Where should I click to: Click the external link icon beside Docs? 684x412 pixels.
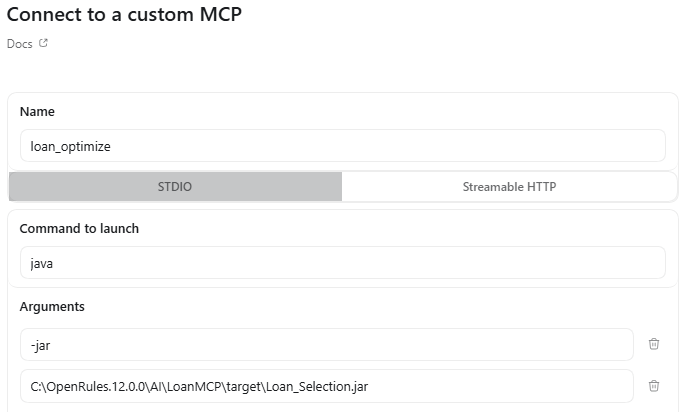(x=43, y=44)
